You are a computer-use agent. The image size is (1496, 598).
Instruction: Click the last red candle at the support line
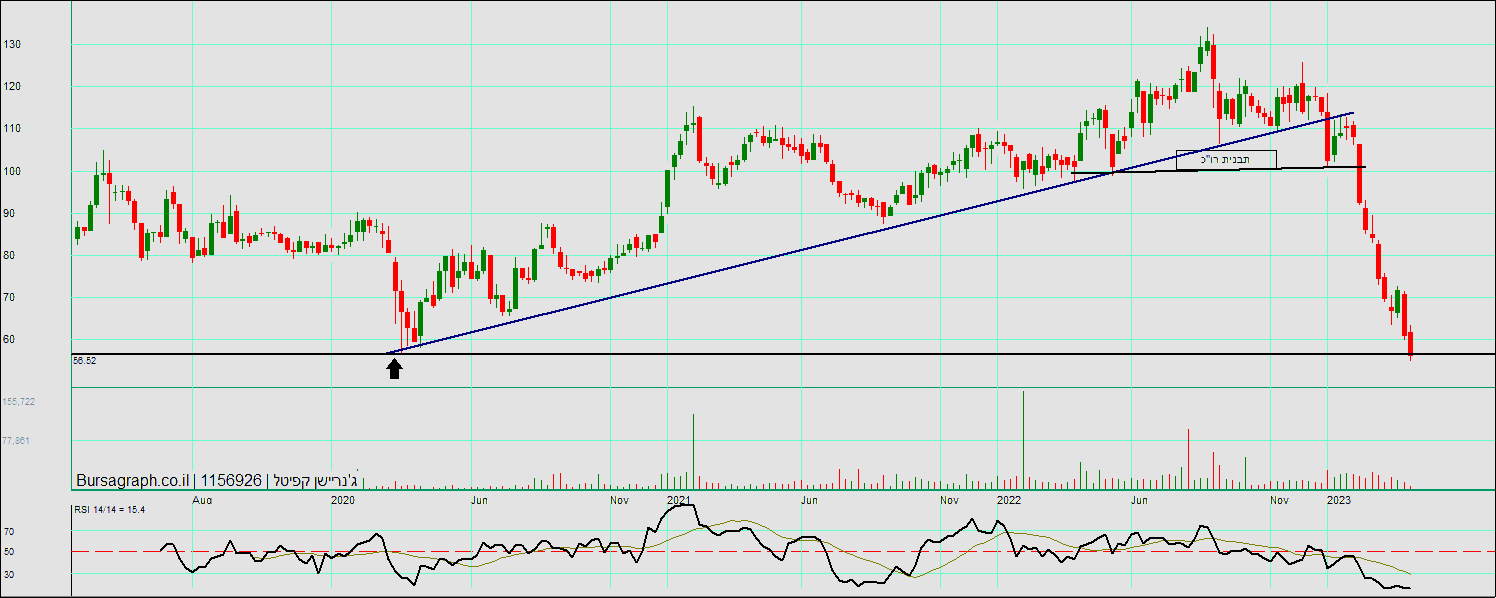tap(1411, 345)
